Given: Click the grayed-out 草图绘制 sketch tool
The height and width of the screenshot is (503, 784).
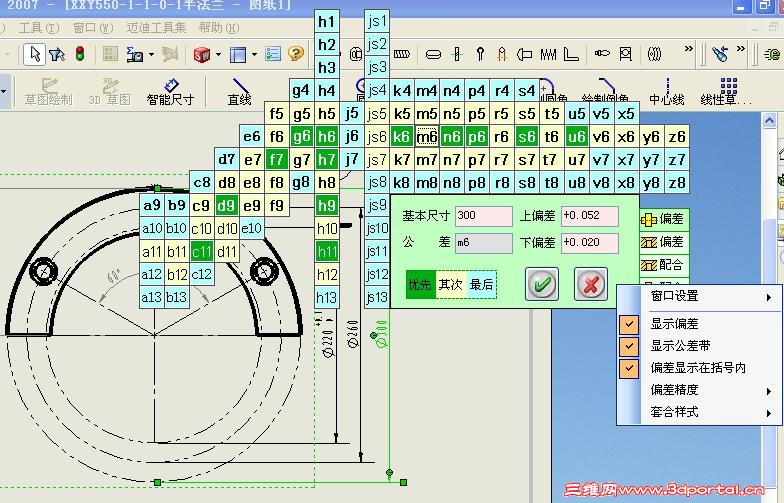Looking at the screenshot, I should [48, 92].
